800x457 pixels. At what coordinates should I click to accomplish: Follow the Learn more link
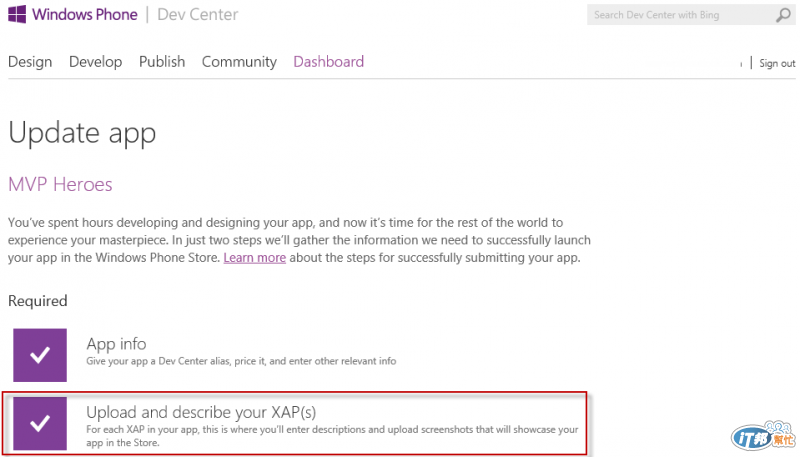click(x=255, y=258)
